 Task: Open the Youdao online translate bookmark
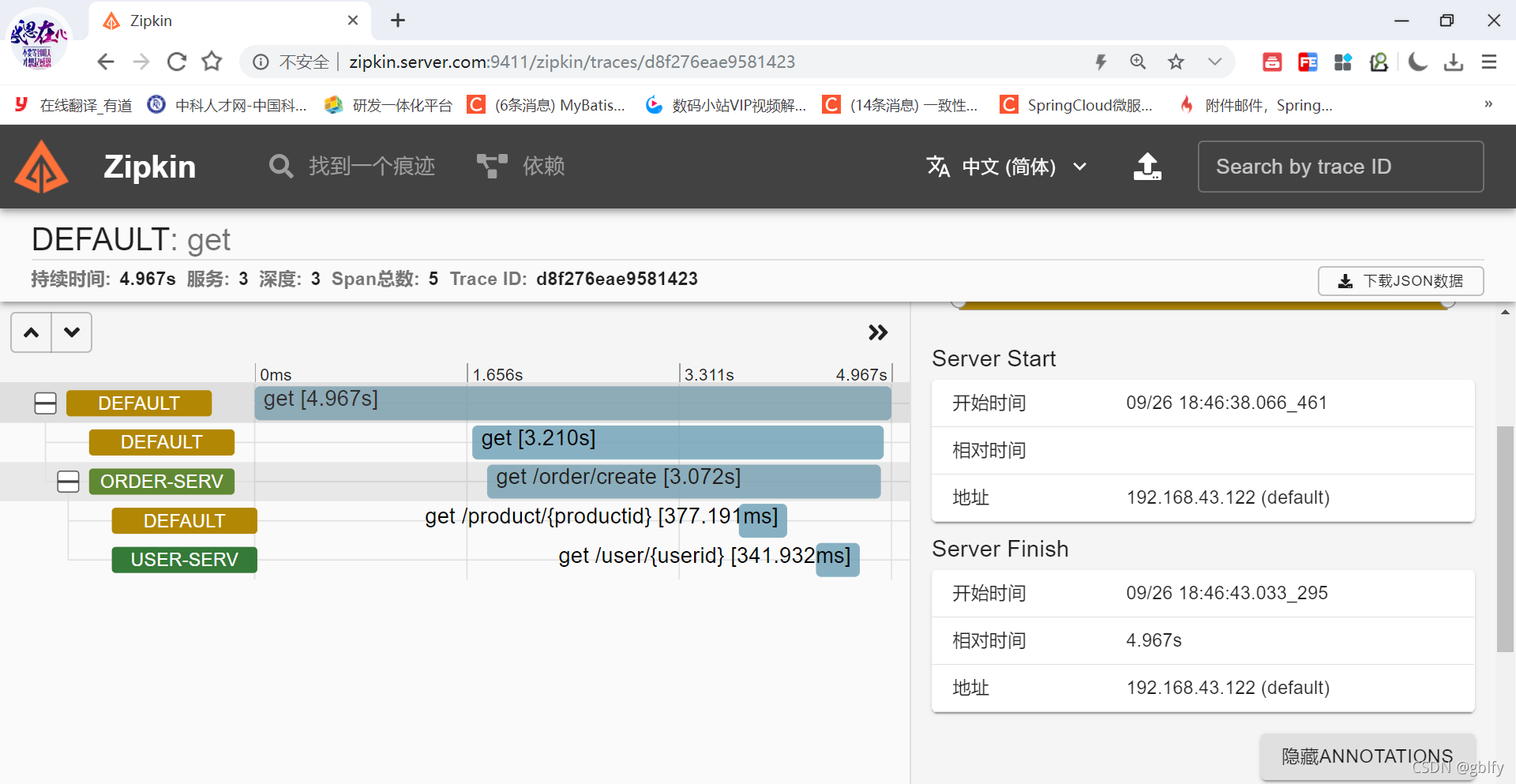[x=73, y=105]
